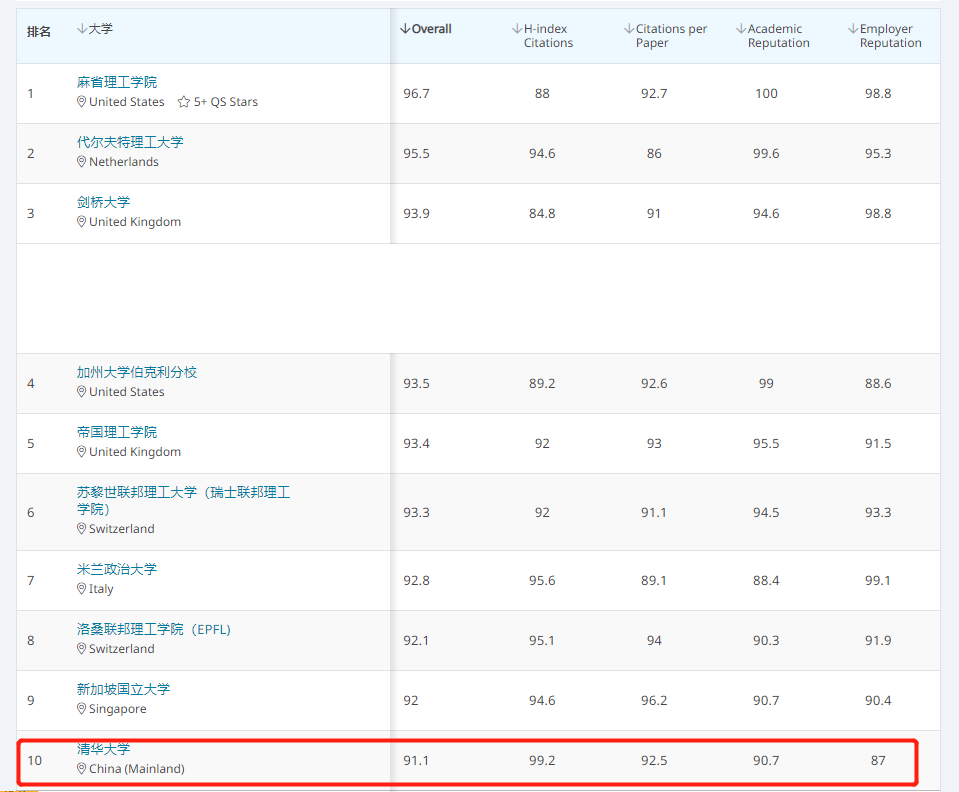Viewport: 959px width, 792px height.
Task: Select overall score 92.1 in EPFL row
Action: point(416,640)
